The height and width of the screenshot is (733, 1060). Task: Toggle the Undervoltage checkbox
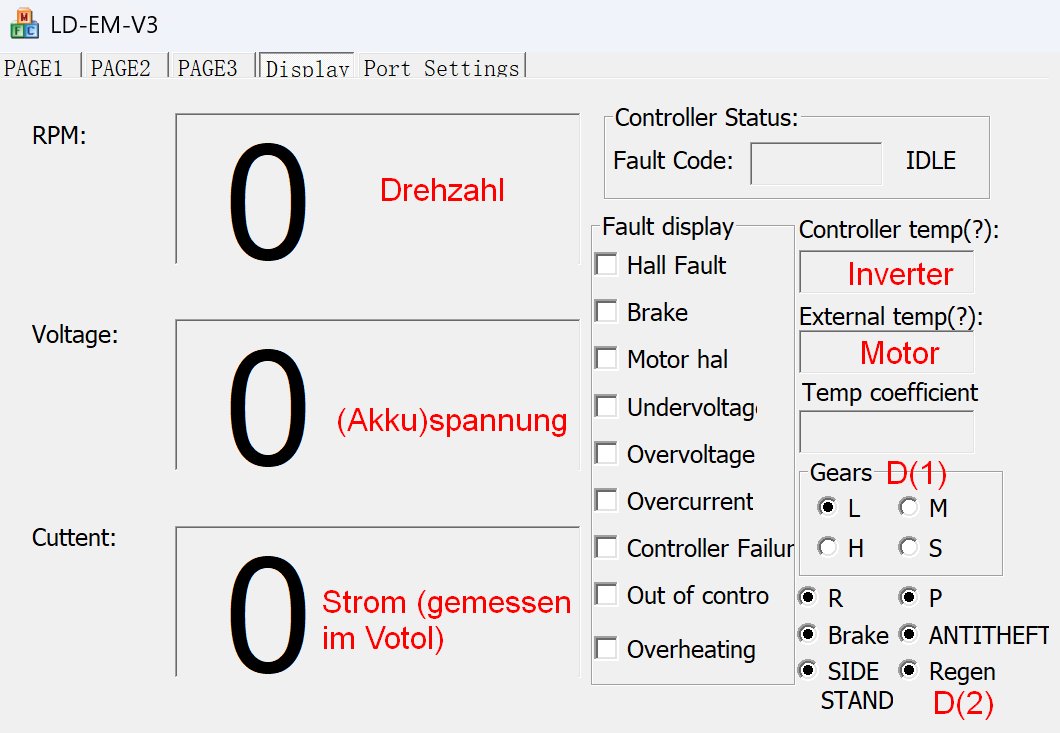click(606, 406)
